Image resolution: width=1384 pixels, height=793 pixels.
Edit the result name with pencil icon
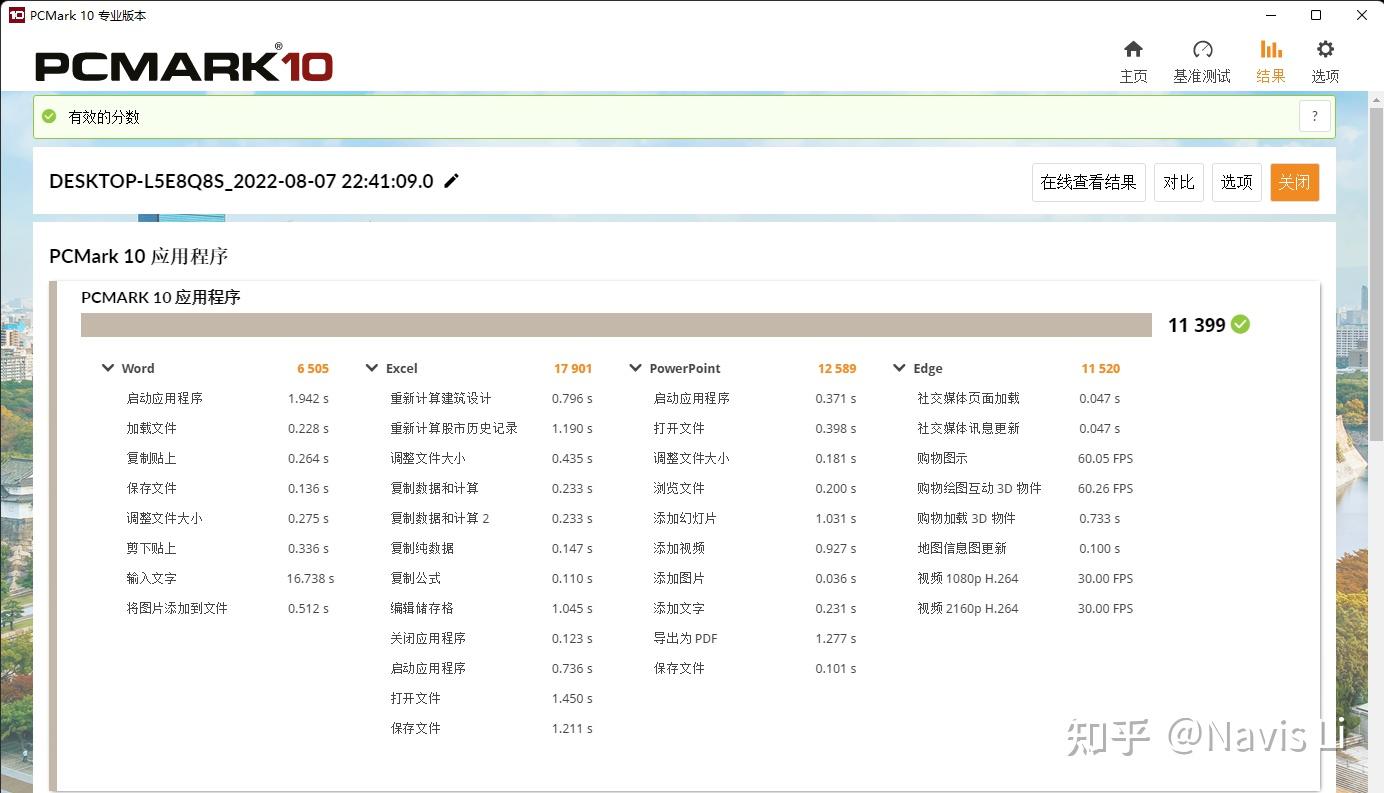pyautogui.click(x=452, y=181)
